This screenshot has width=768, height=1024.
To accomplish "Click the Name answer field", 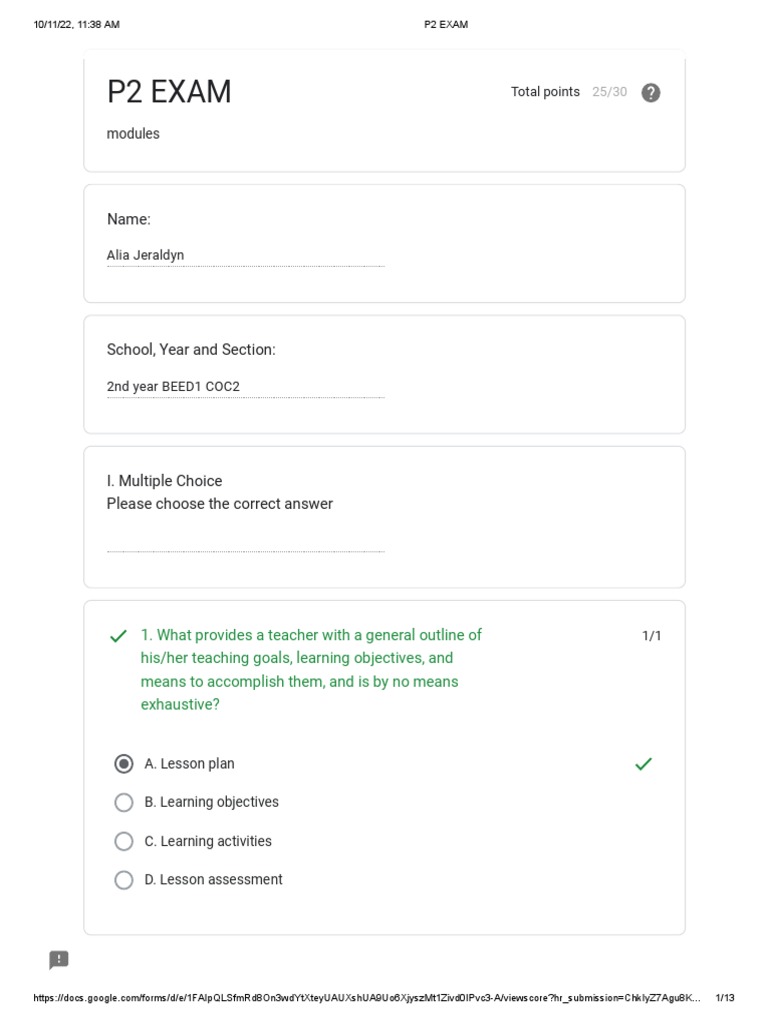I will point(245,256).
